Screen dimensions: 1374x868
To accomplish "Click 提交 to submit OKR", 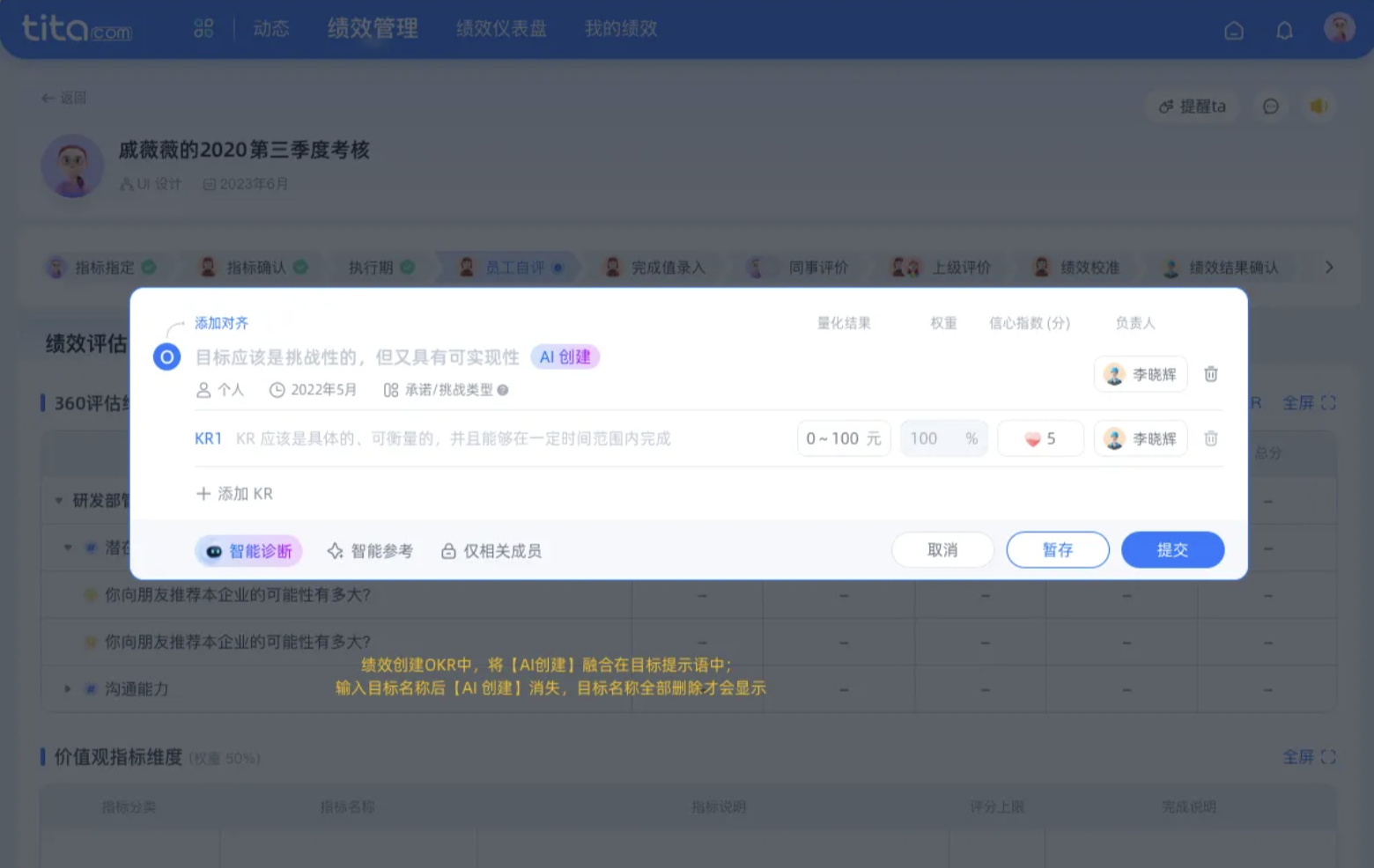I will pos(1172,550).
